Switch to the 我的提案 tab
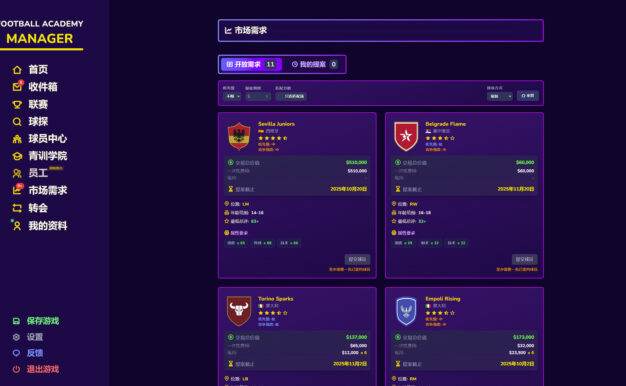 click(314, 64)
